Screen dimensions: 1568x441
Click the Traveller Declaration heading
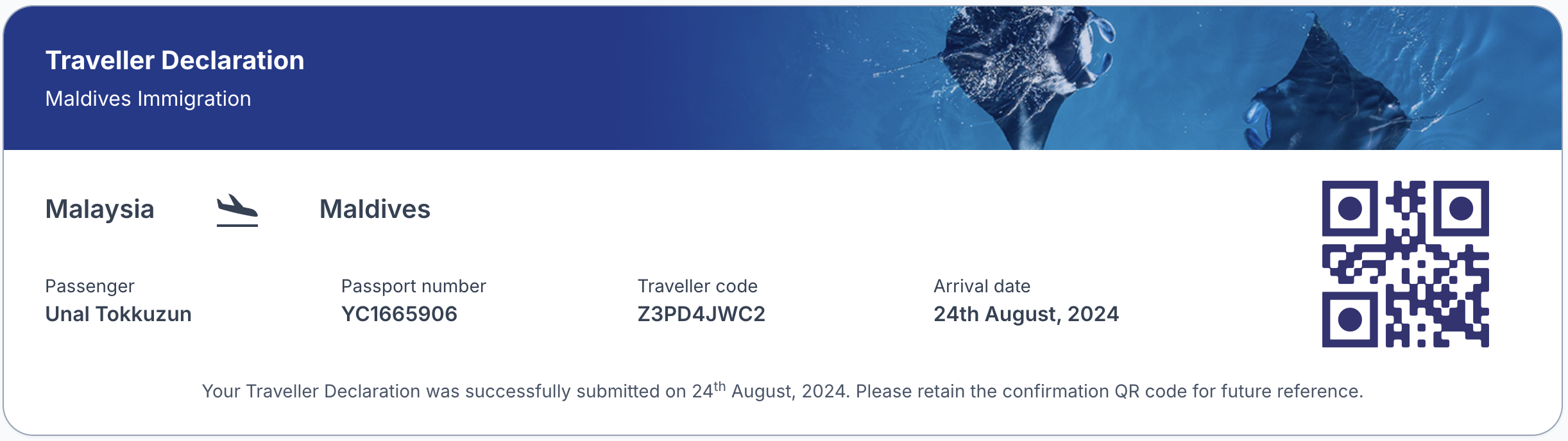pos(175,60)
